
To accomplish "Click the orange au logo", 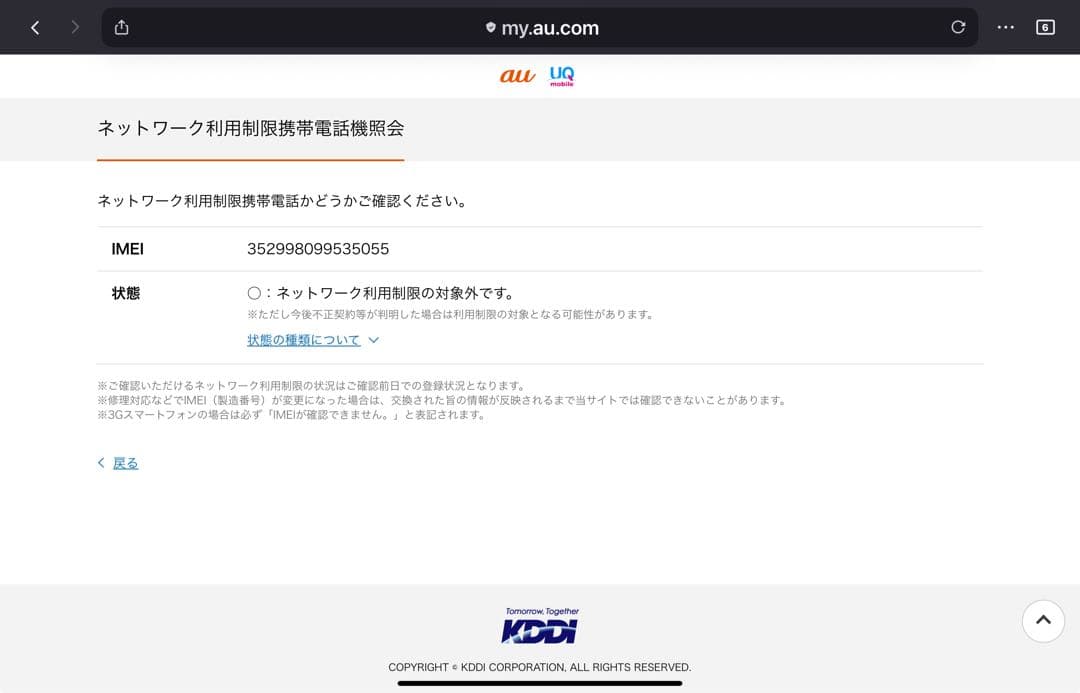I will point(517,76).
